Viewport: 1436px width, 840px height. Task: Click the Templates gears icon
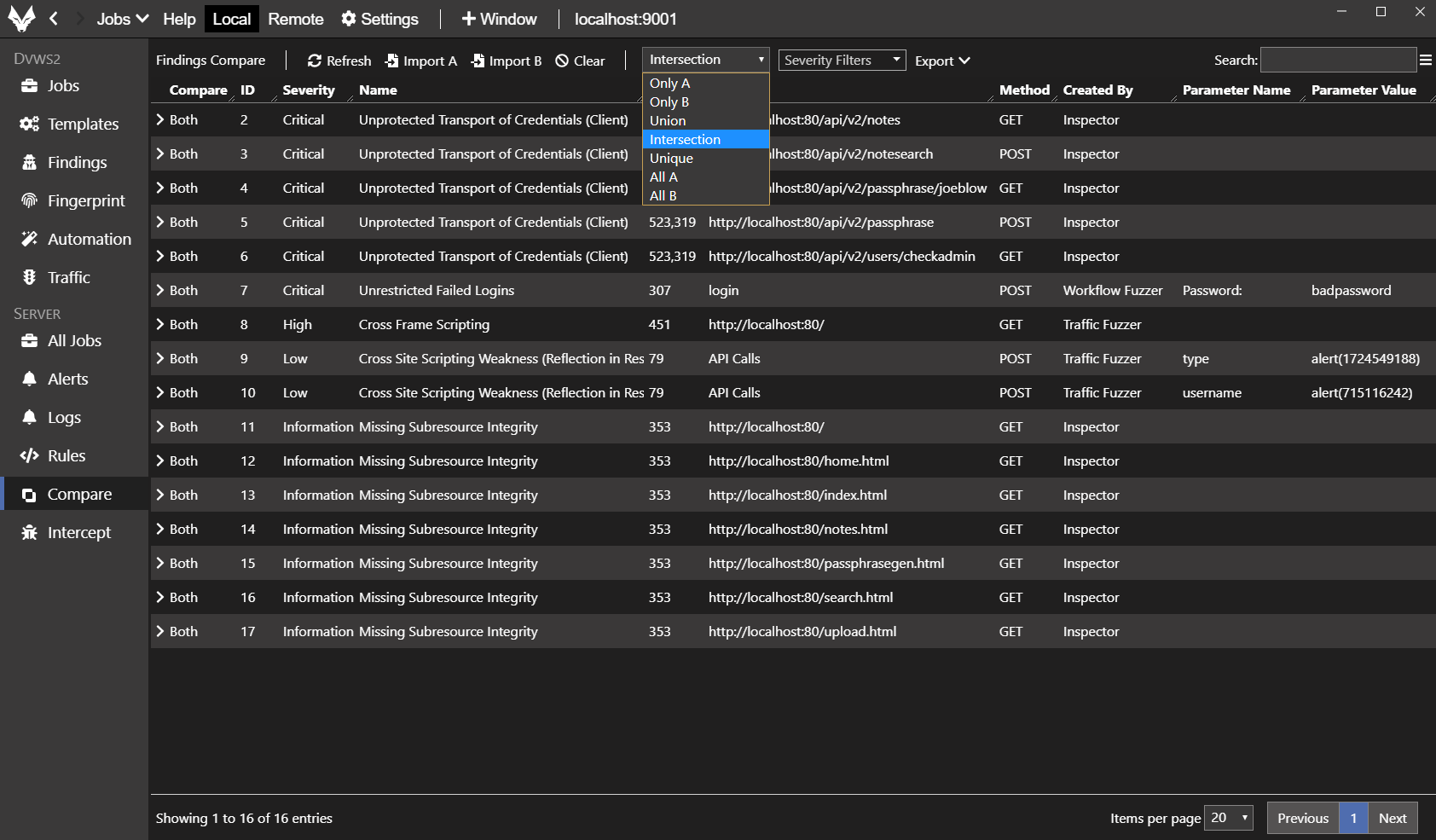click(29, 124)
